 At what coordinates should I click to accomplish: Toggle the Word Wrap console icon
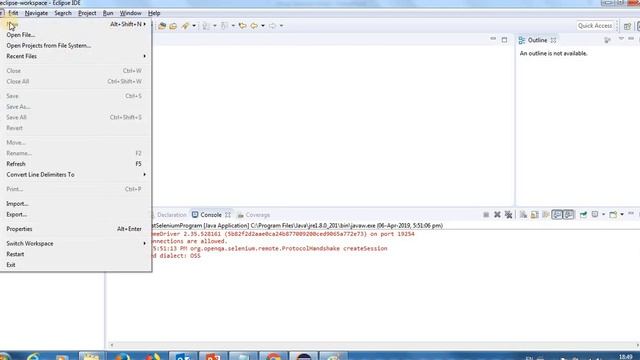546,215
